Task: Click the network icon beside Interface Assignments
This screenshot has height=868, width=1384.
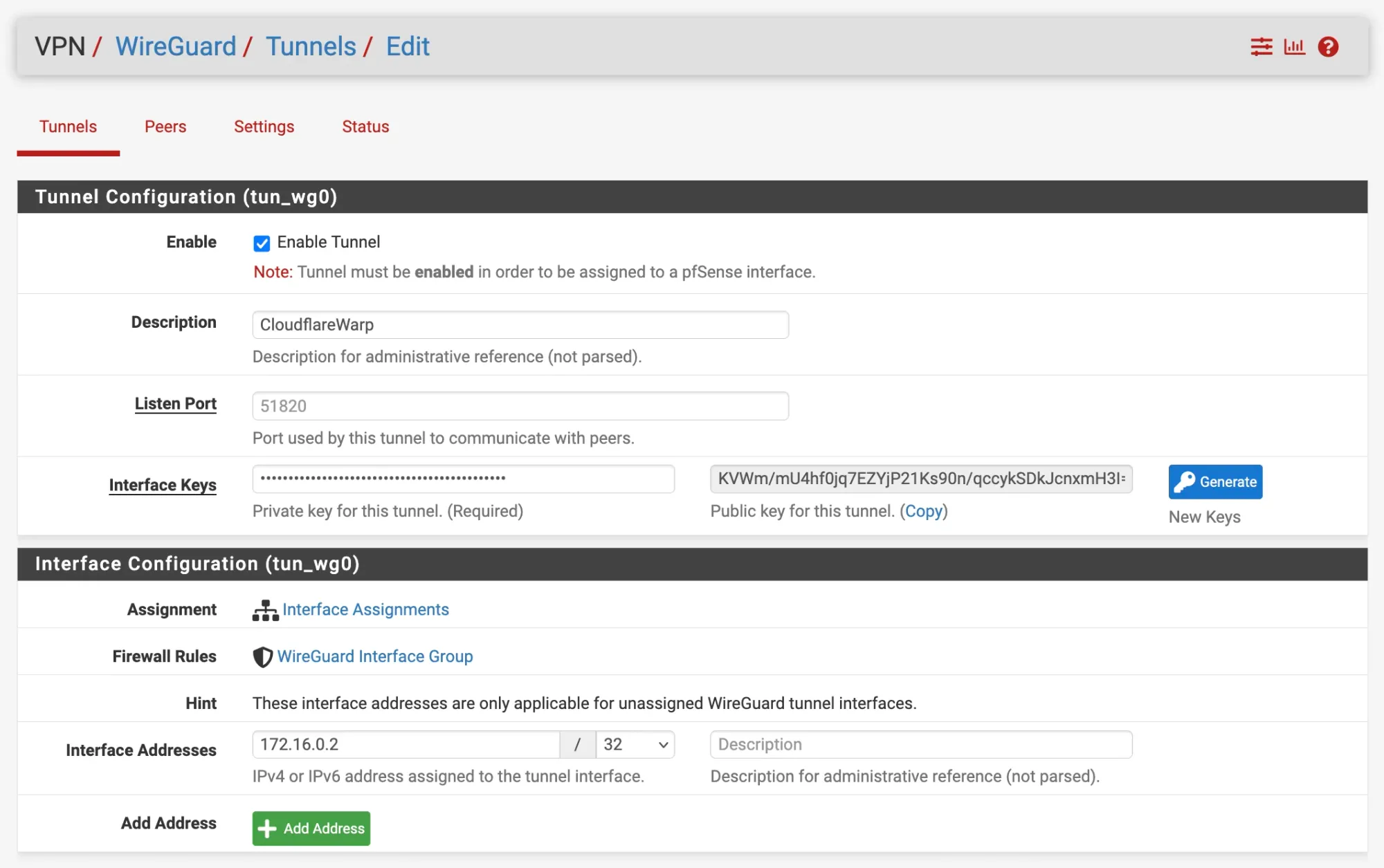Action: click(x=265, y=610)
